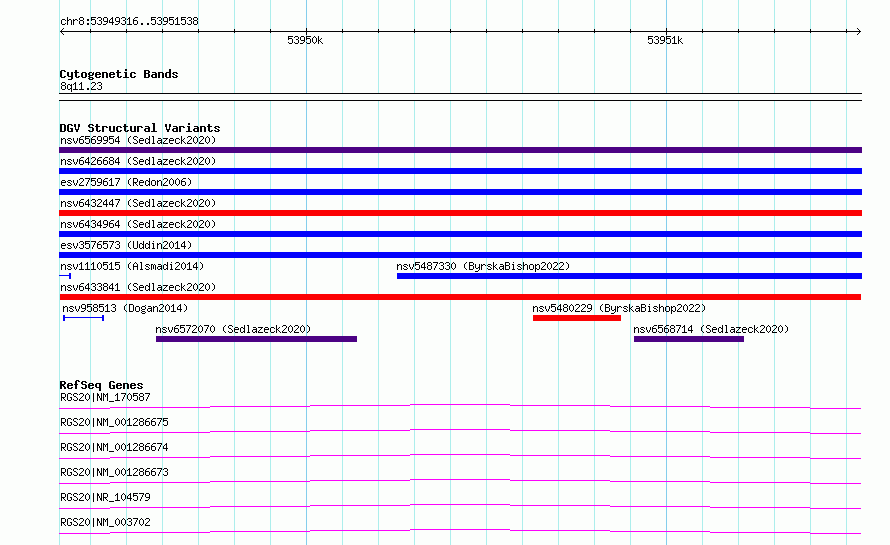Screen dimensions: 890x545
Task: Click the 8q11.23 cytogenetic band bar
Action: pos(460,97)
